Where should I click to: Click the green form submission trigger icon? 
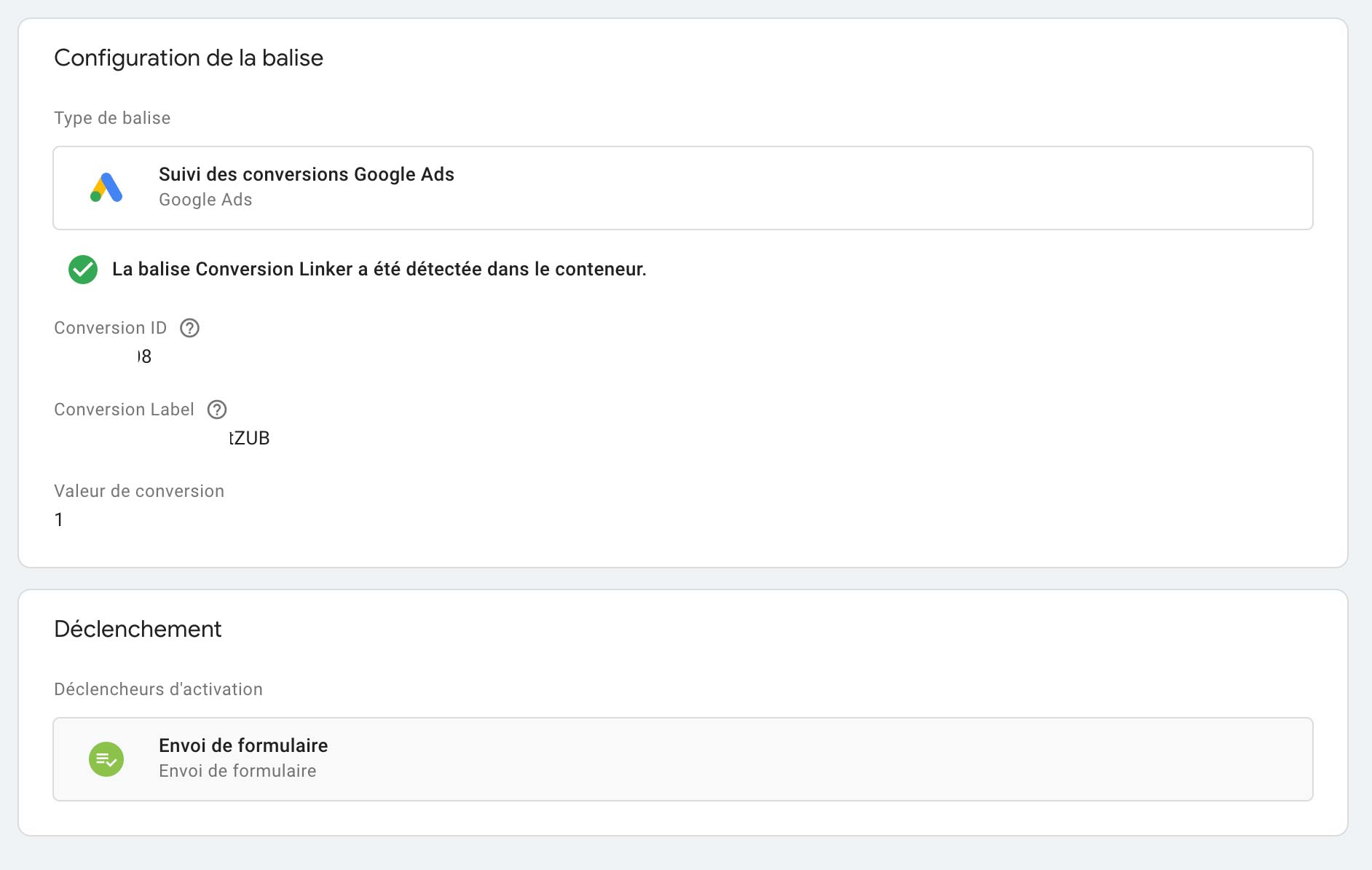click(106, 759)
